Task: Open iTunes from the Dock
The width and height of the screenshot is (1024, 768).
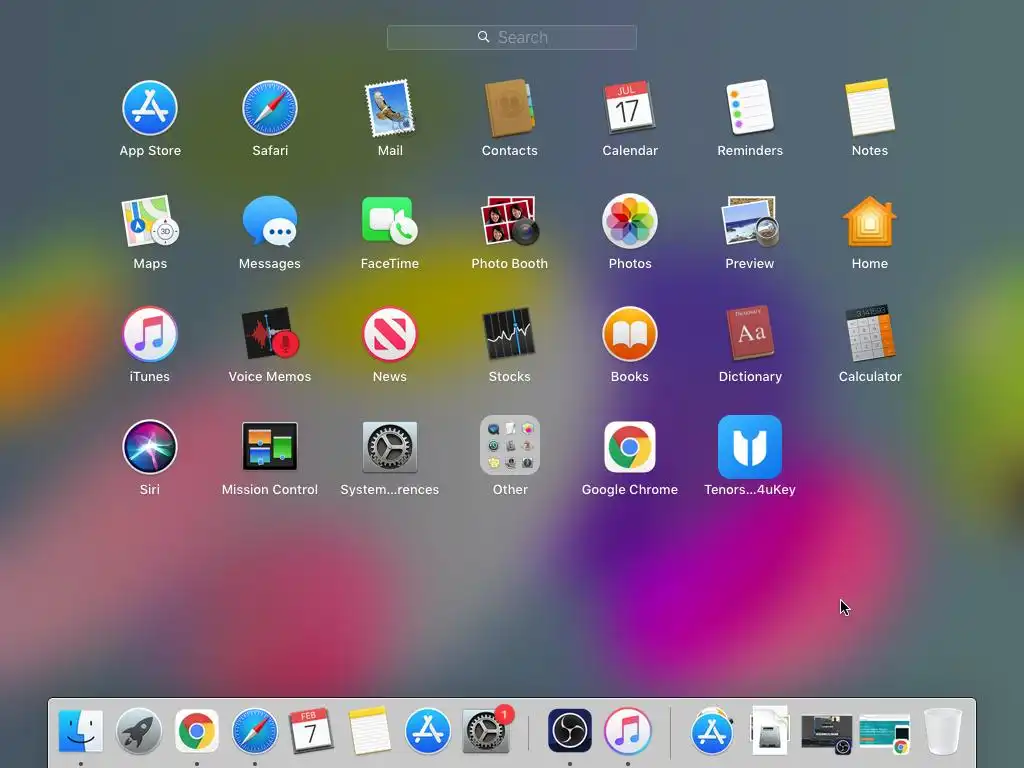Action: coord(628,731)
